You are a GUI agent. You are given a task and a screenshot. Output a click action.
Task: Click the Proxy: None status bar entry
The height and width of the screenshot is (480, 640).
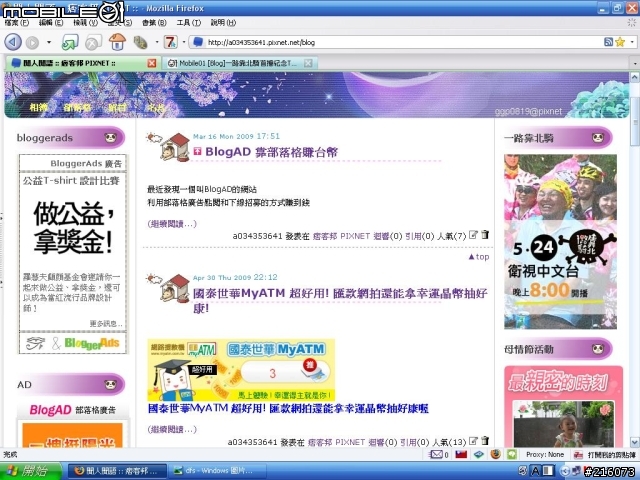coord(545,454)
